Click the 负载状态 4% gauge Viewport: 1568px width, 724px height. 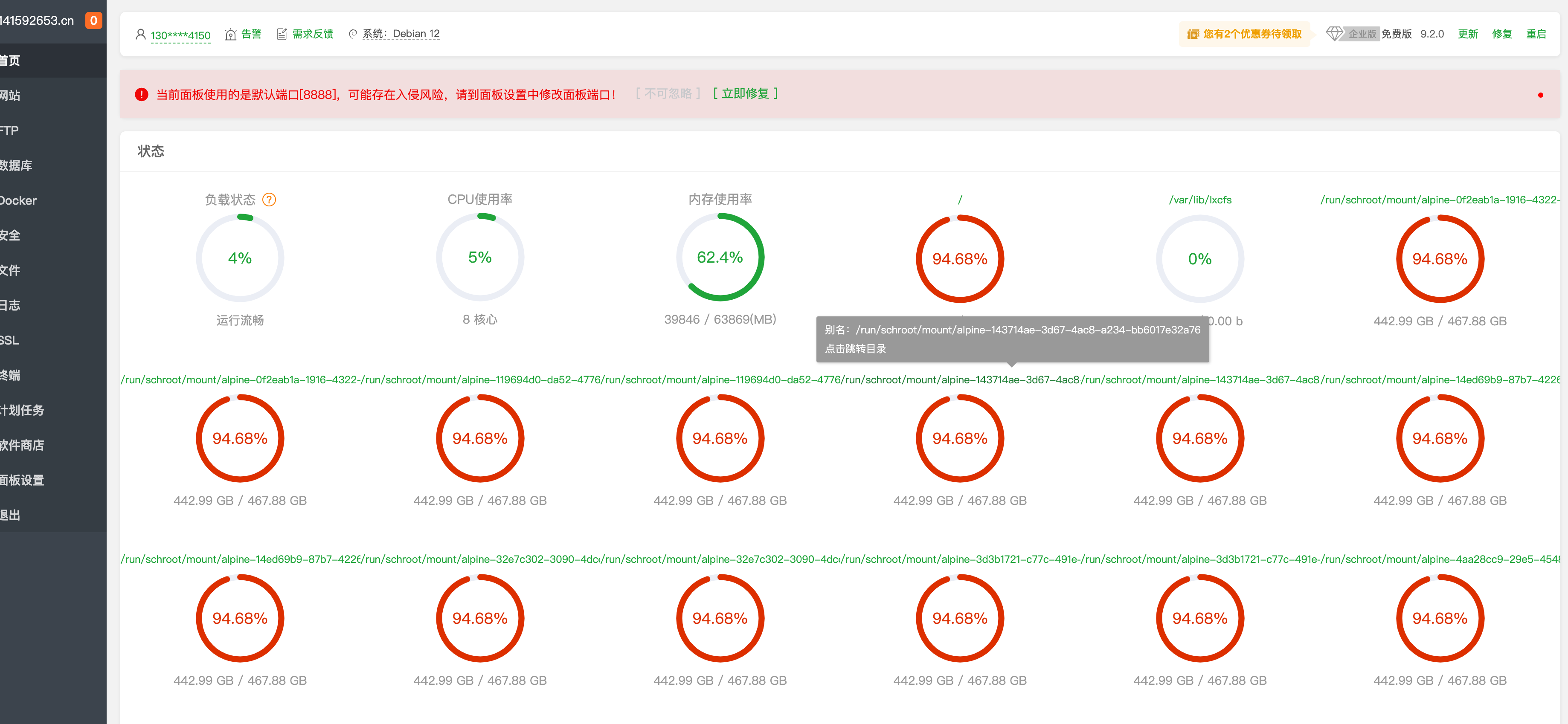(240, 258)
